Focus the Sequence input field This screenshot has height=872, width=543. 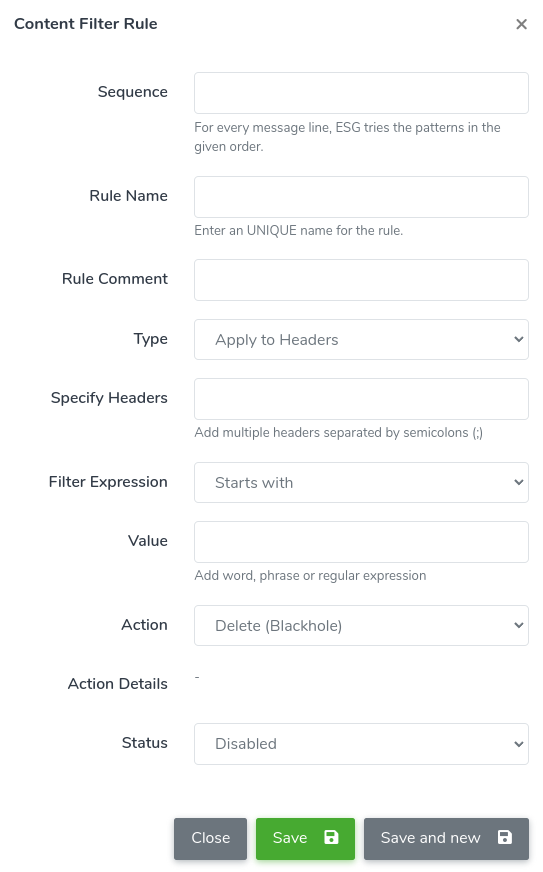point(361,93)
